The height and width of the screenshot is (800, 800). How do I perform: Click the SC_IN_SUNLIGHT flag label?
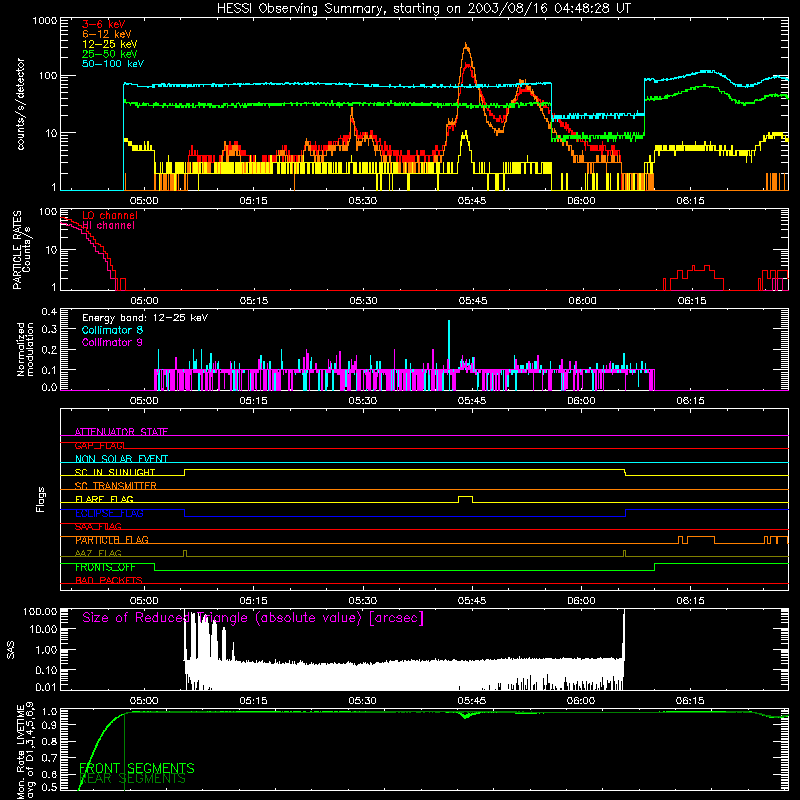point(115,472)
